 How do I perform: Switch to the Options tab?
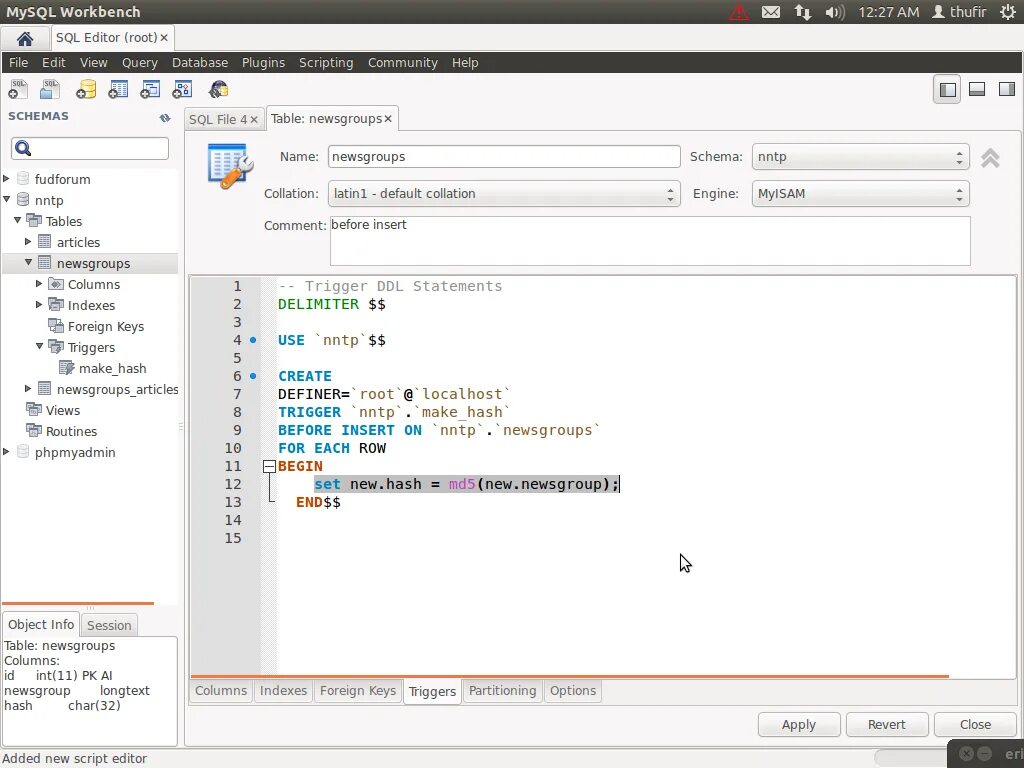573,691
